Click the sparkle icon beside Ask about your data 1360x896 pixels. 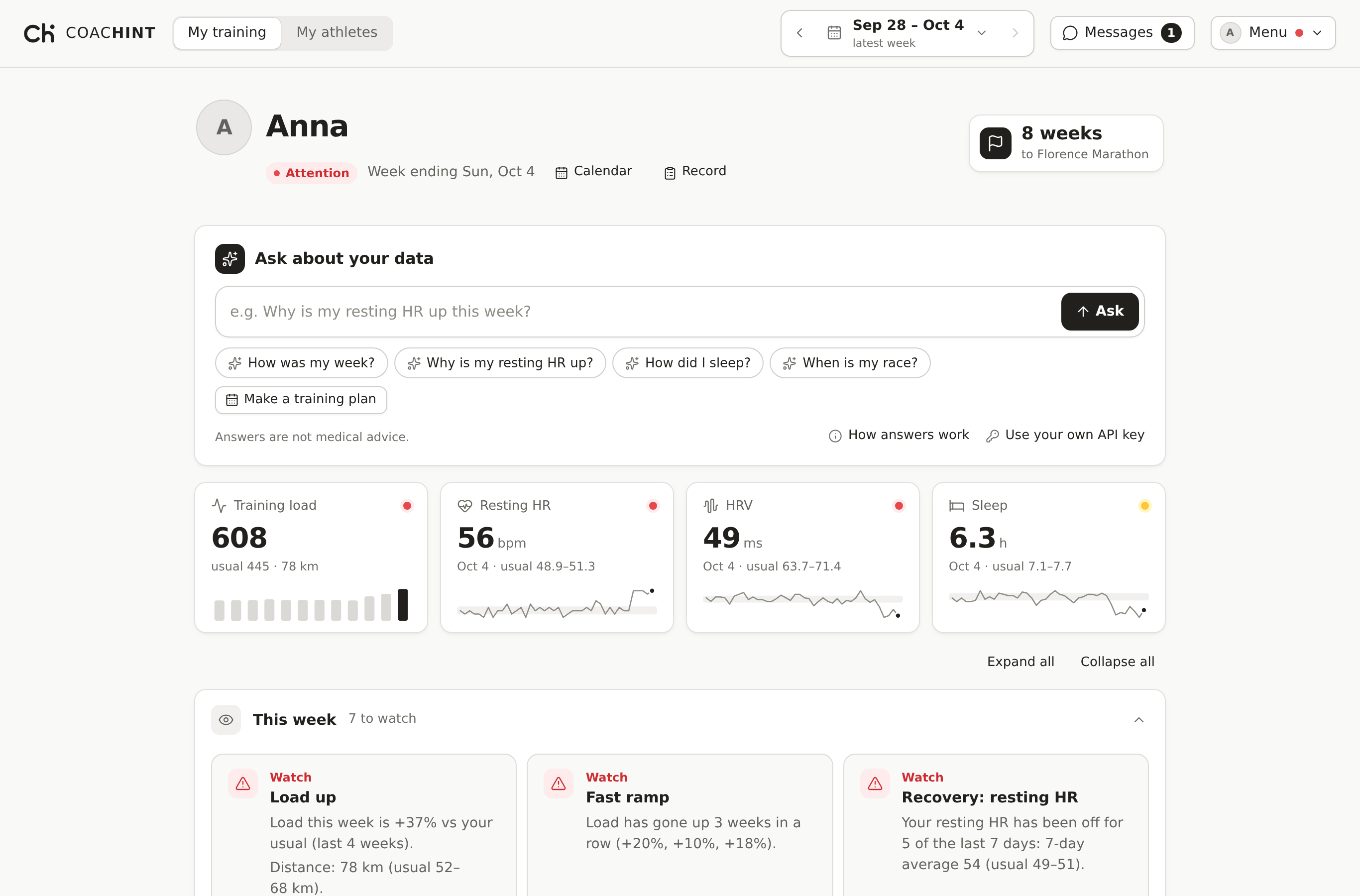tap(229, 259)
